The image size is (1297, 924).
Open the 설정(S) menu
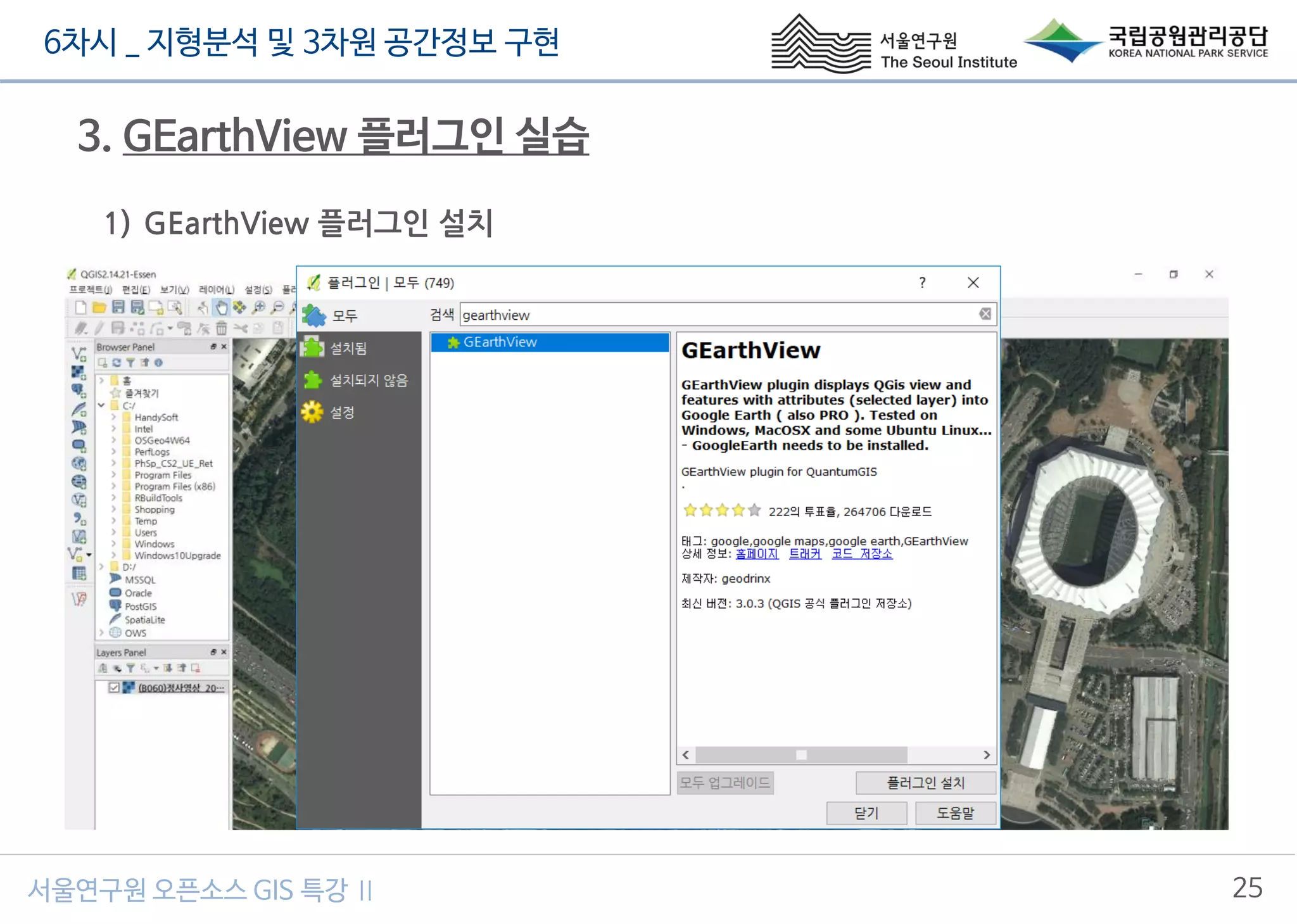(x=258, y=290)
